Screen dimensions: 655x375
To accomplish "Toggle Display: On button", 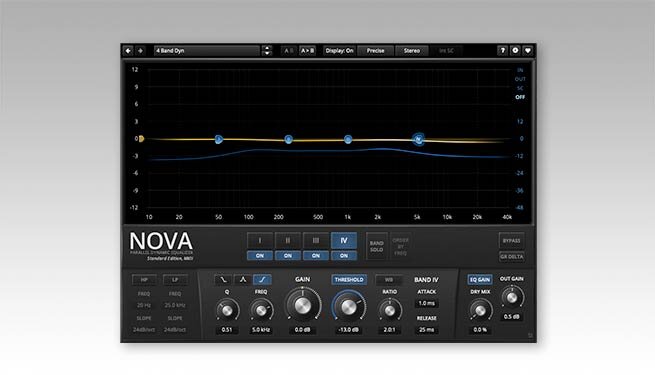I will click(339, 51).
